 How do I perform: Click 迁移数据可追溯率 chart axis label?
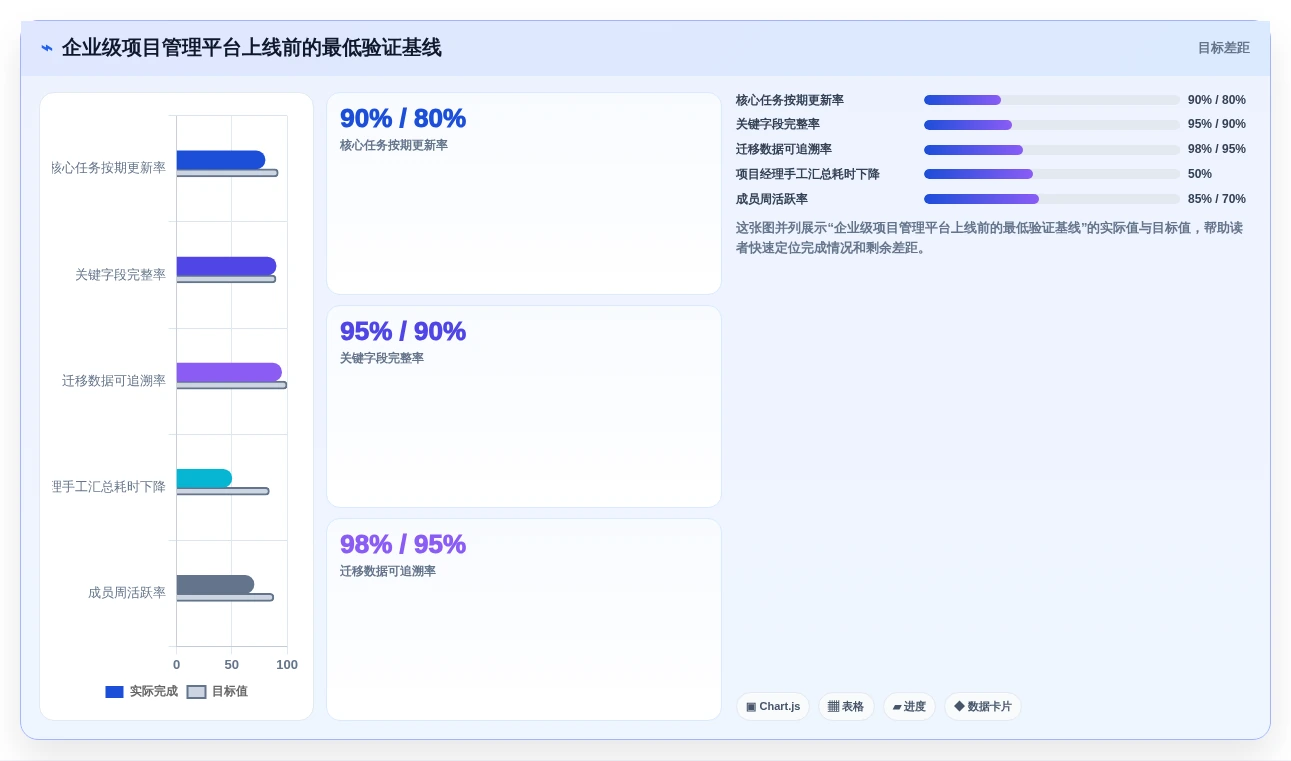(x=114, y=381)
